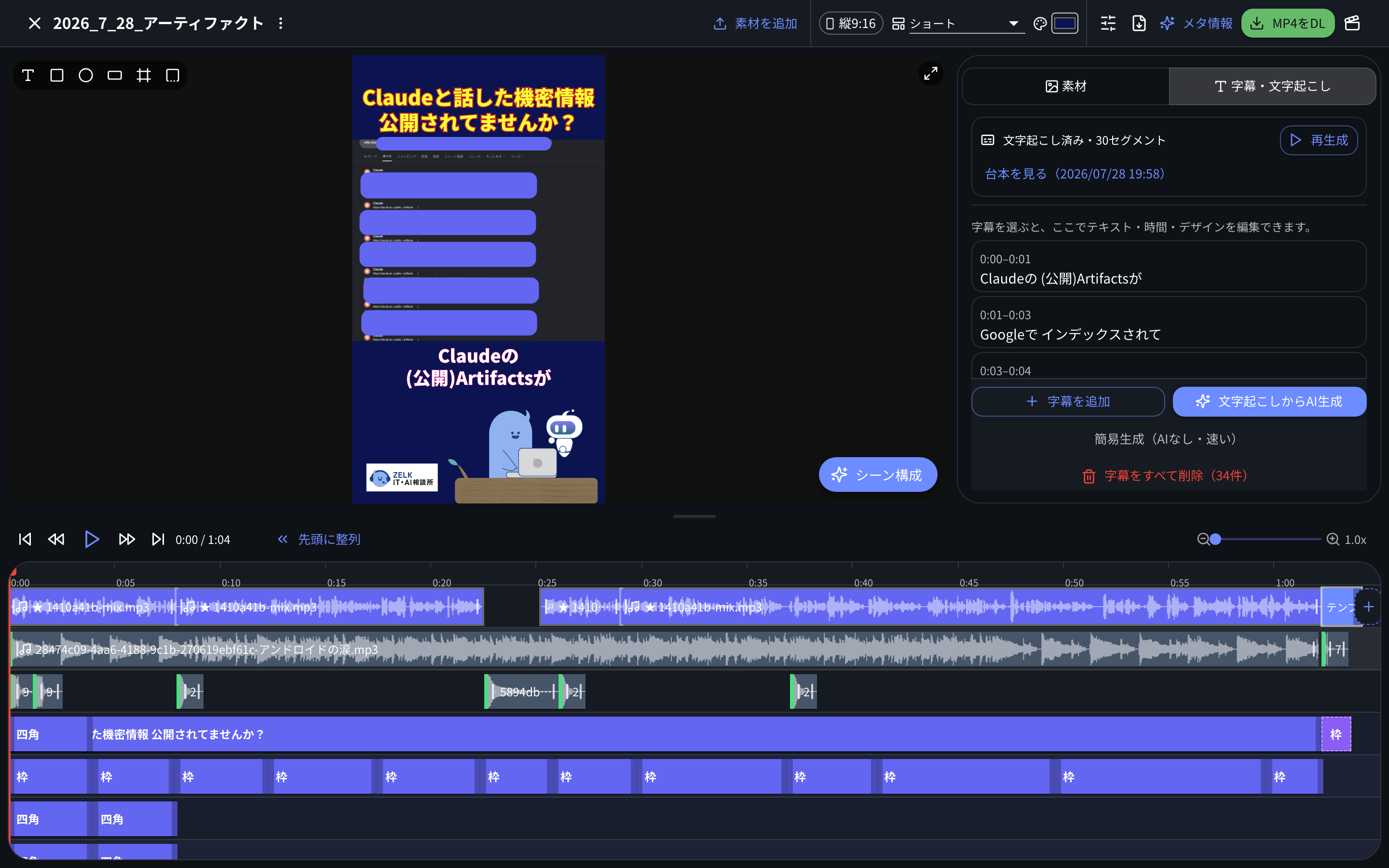Select the rounded rectangle tool
1389x868 pixels.
tap(115, 75)
